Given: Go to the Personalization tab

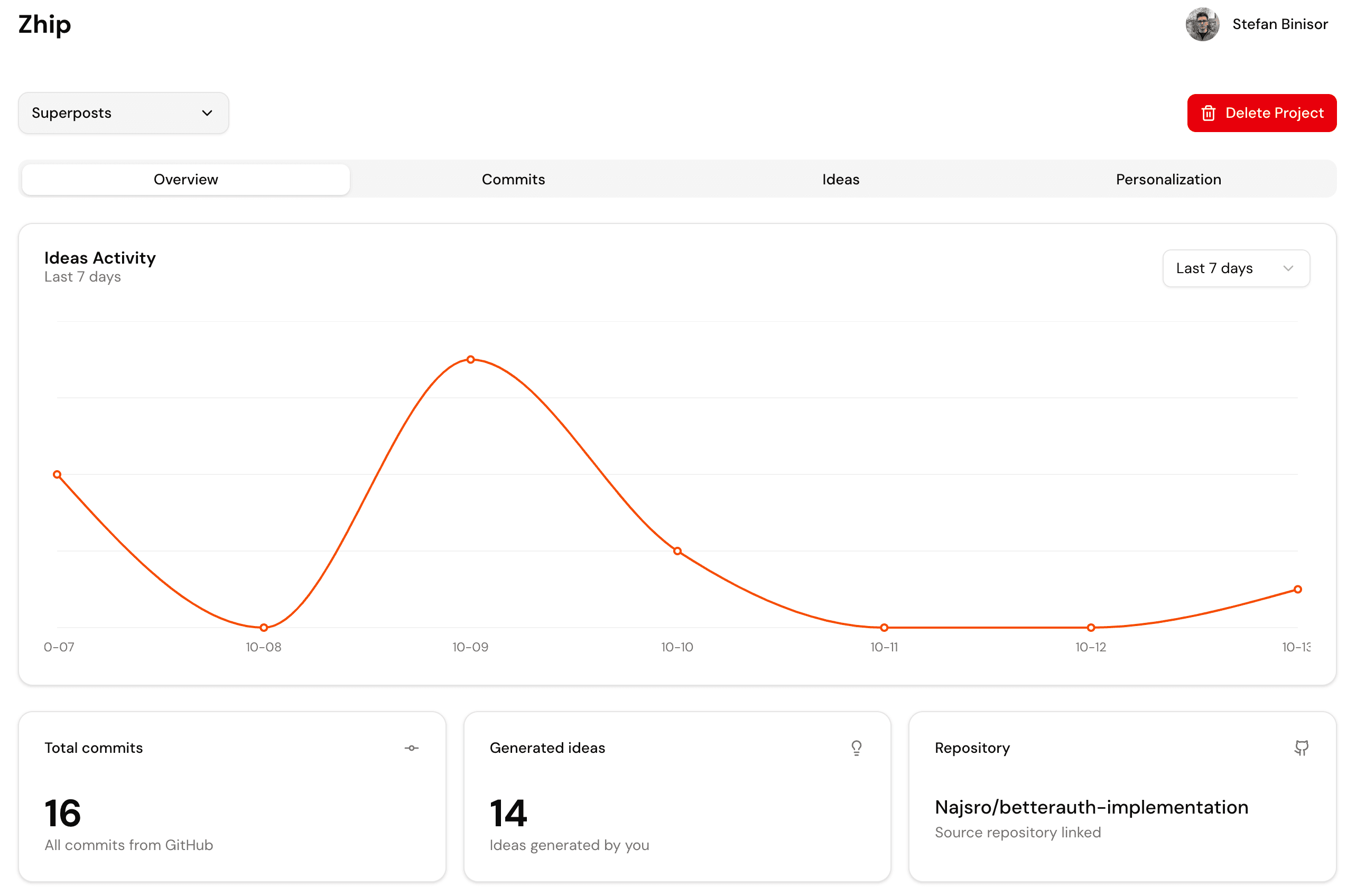Looking at the screenshot, I should tap(1168, 180).
